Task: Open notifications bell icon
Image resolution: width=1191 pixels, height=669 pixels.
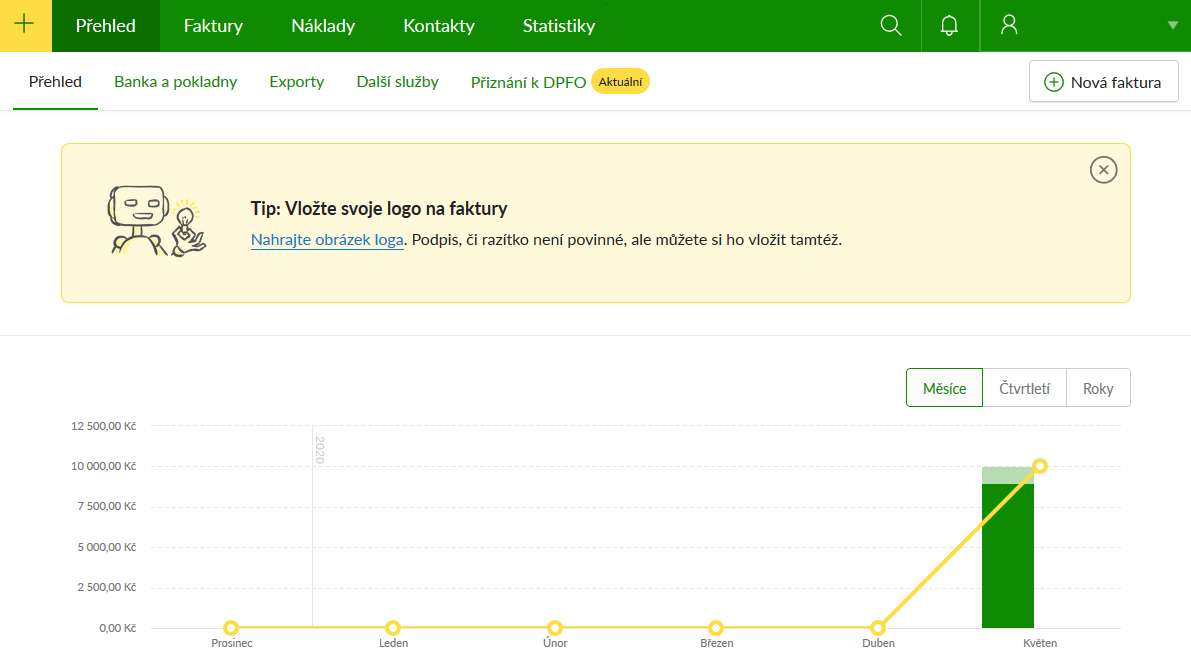Action: 950,26
